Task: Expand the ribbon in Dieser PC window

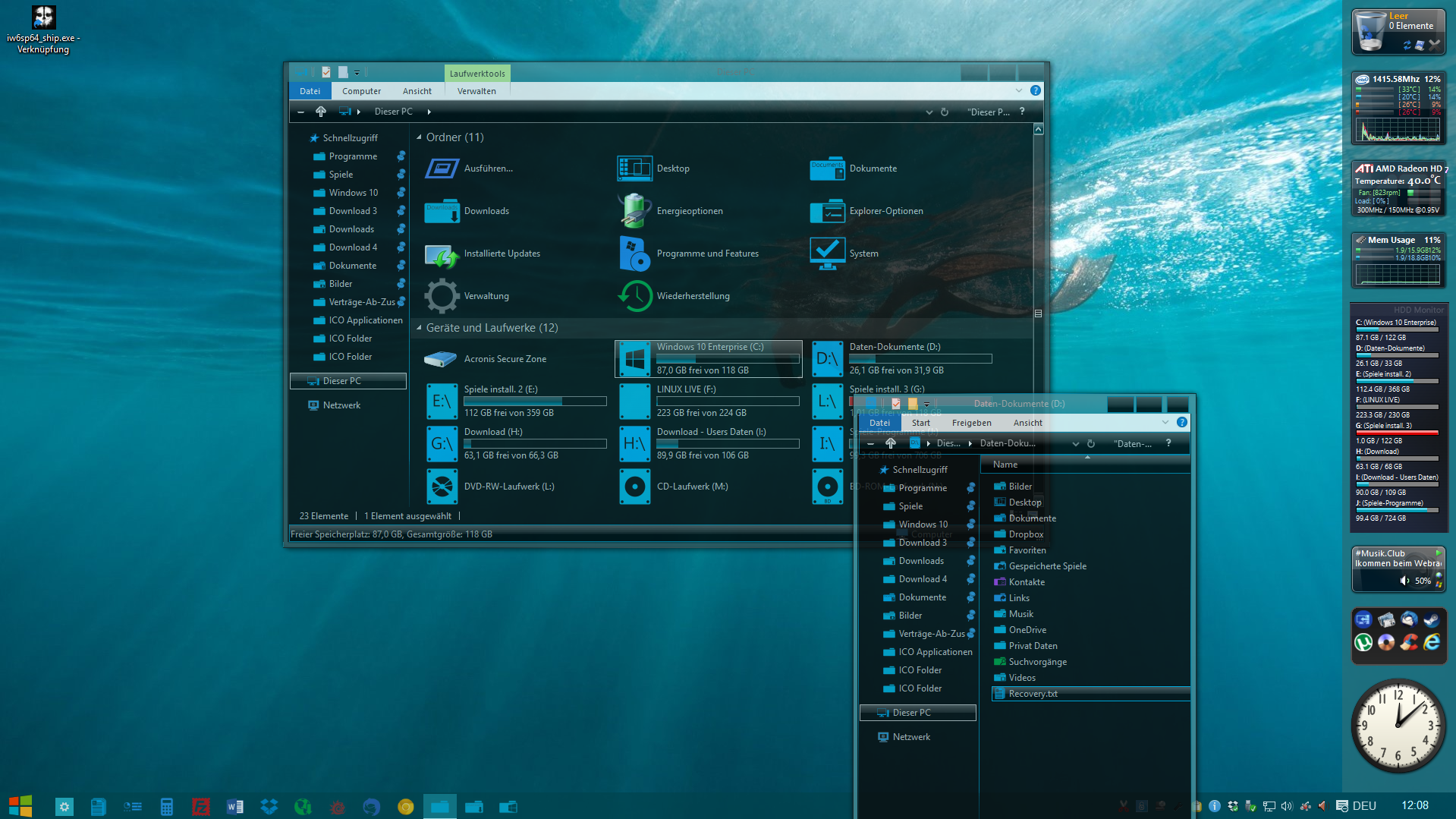Action: [x=1018, y=91]
